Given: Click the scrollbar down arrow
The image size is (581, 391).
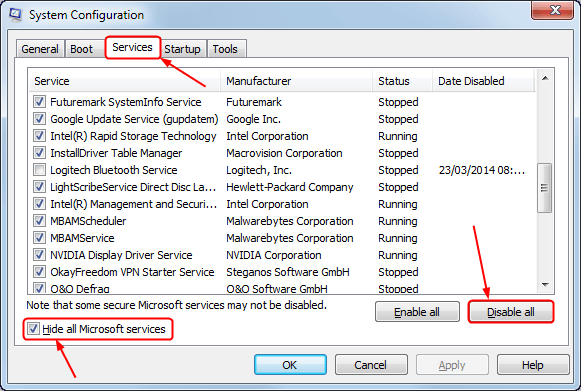Looking at the screenshot, I should coord(545,285).
